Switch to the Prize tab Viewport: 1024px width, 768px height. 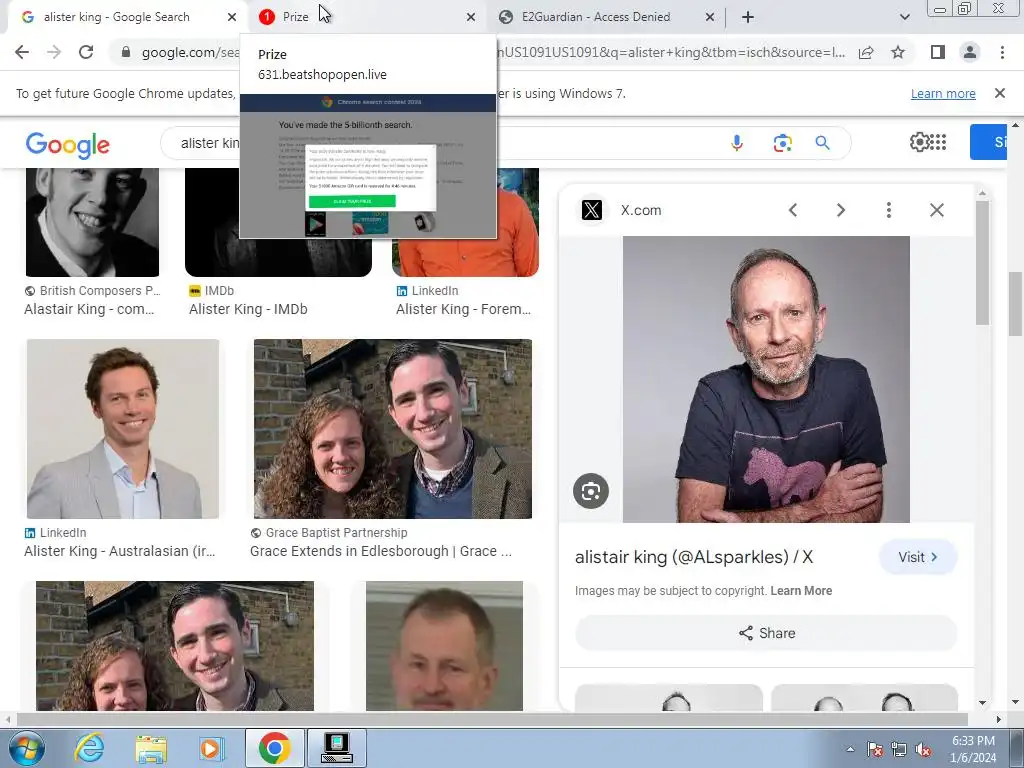click(366, 17)
